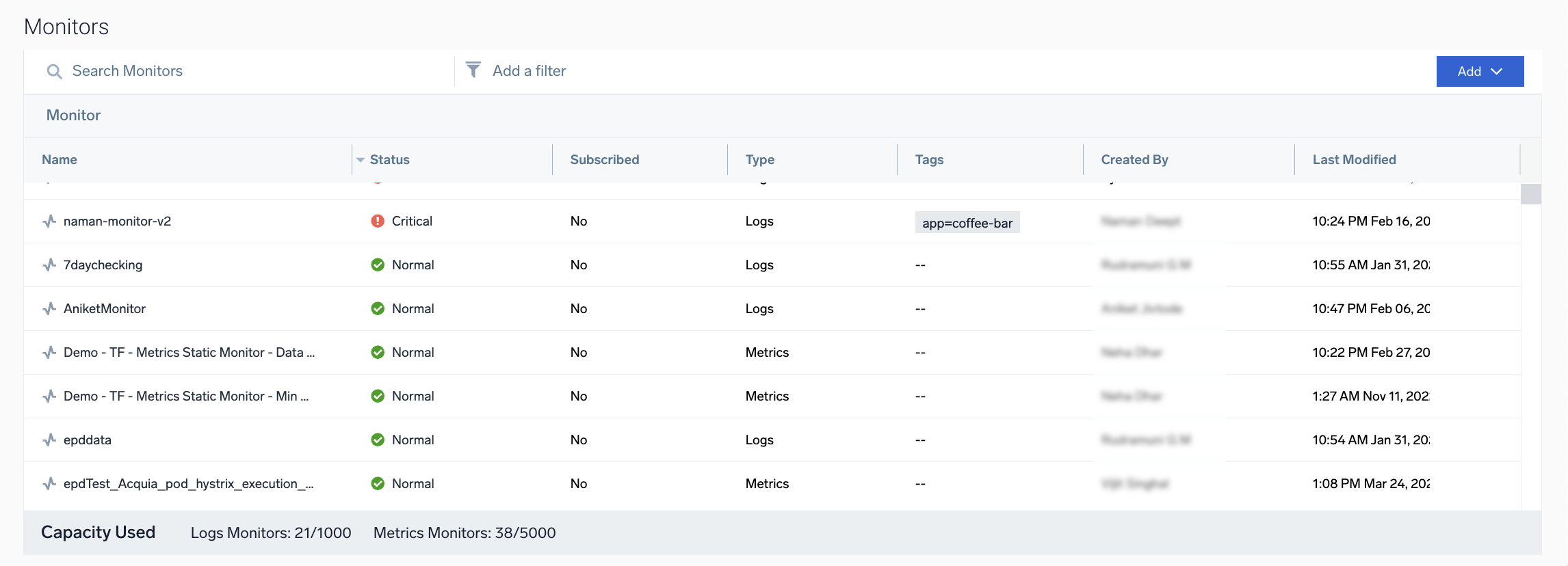Sort by the Last Modified column header

[x=1354, y=159]
